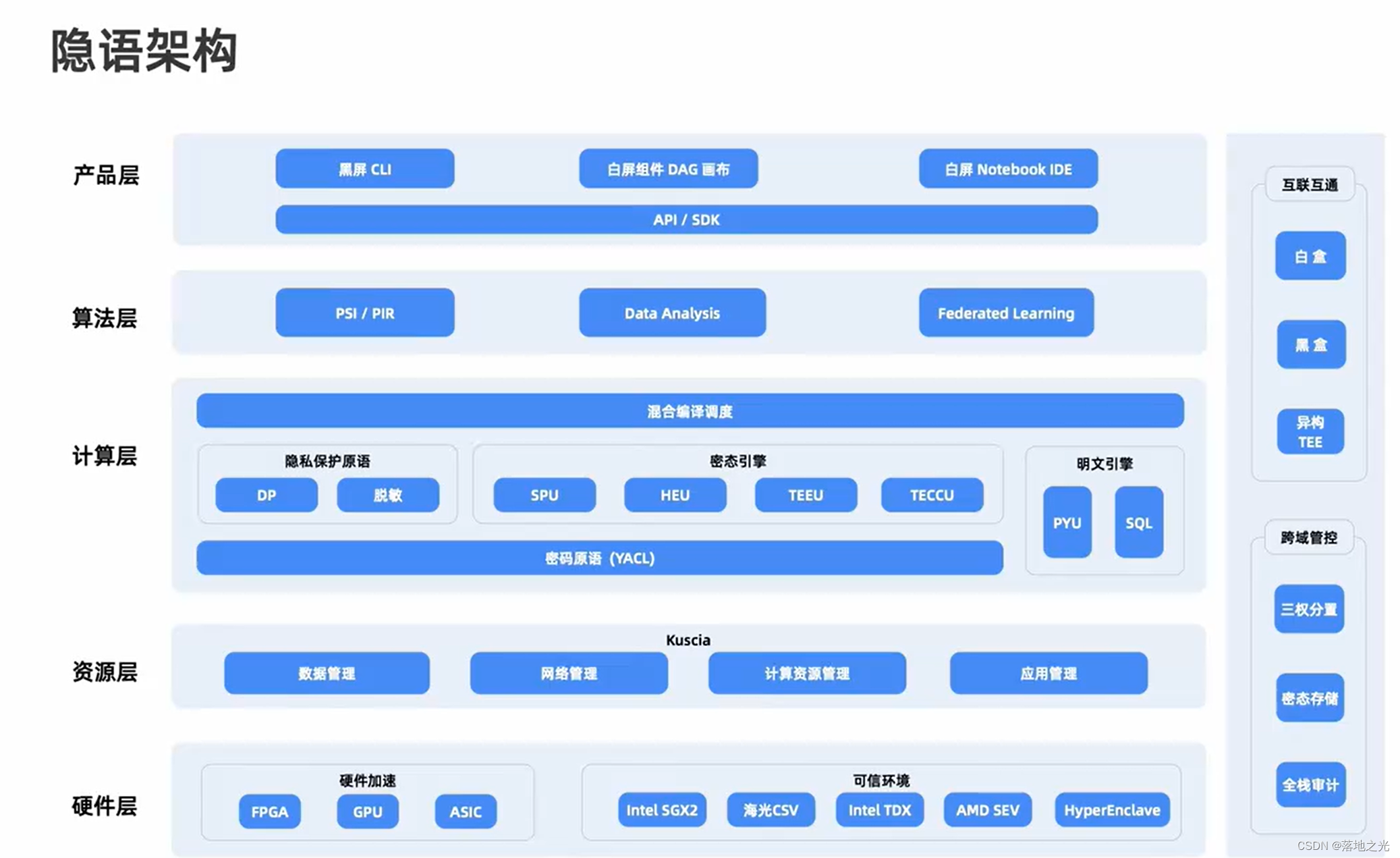Choose the ASIC hardware box
The height and width of the screenshot is (858, 1400).
click(466, 811)
